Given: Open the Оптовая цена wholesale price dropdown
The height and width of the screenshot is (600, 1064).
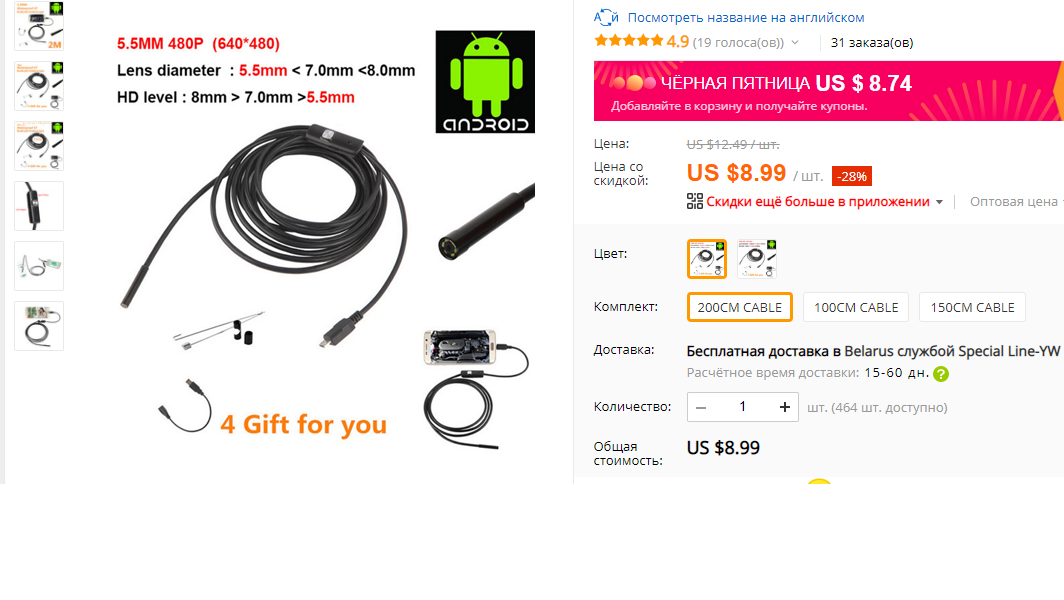Looking at the screenshot, I should [1016, 202].
